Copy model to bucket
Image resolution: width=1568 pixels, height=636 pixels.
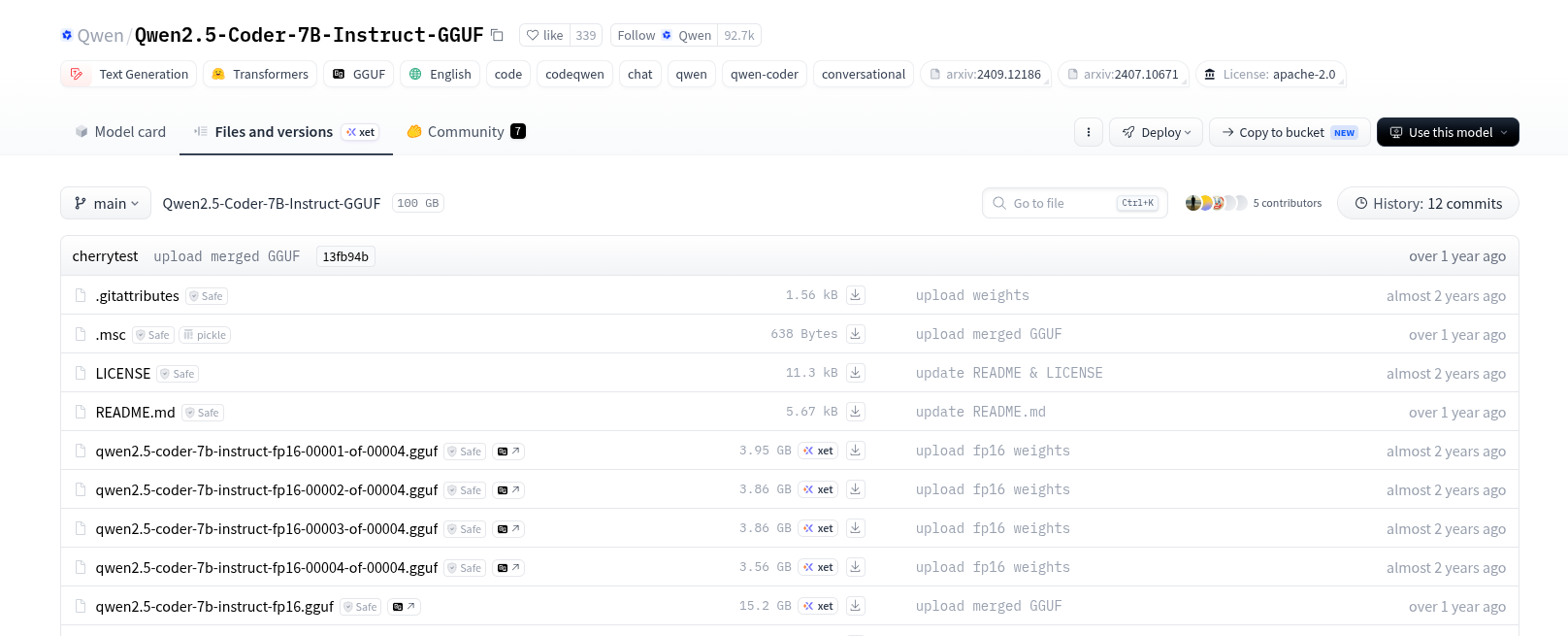[x=1290, y=132]
